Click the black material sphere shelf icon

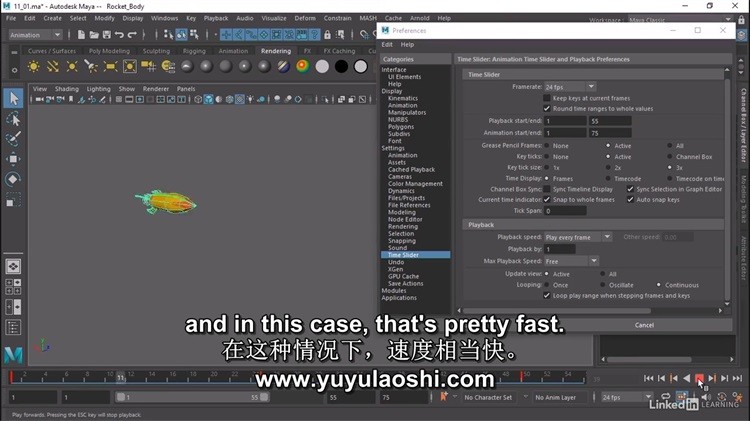pos(342,66)
